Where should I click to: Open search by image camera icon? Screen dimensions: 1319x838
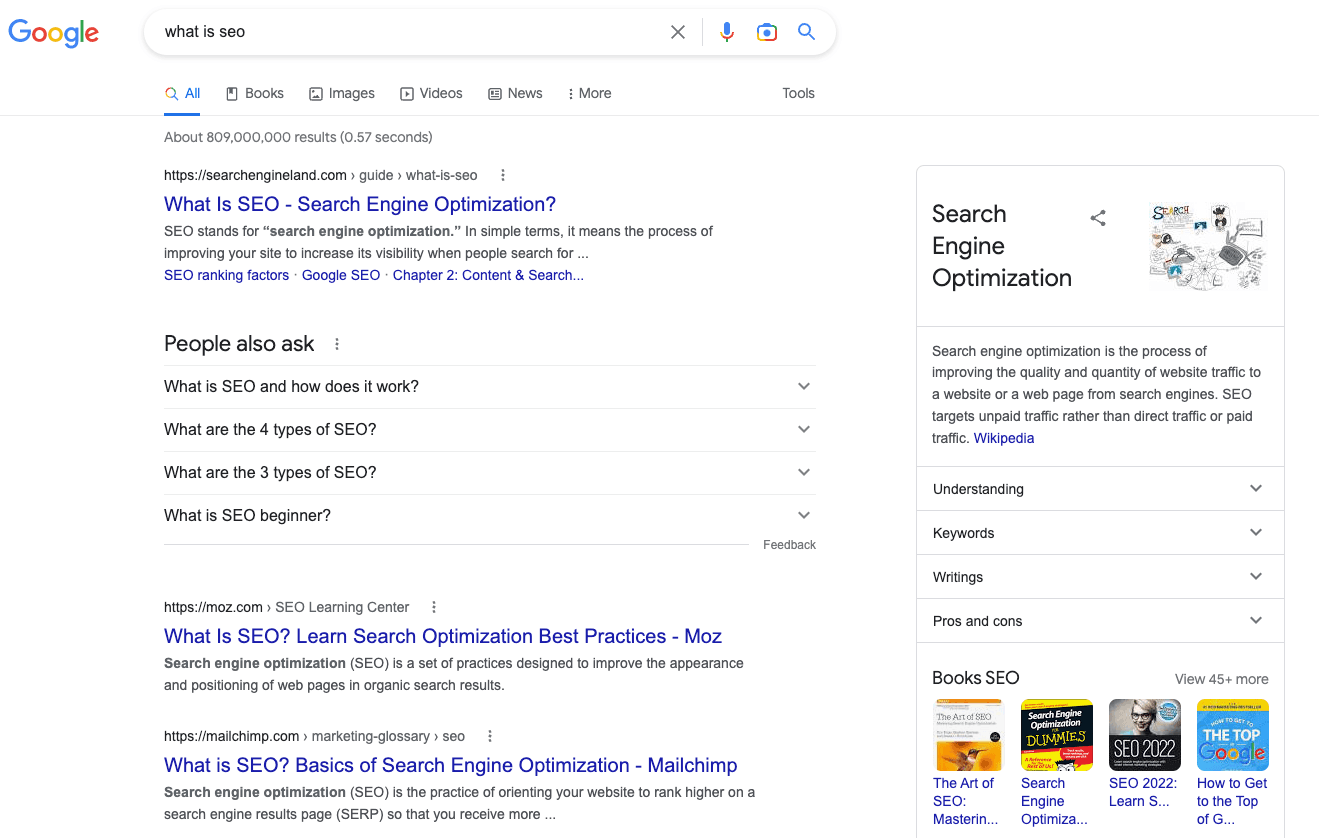(x=767, y=32)
